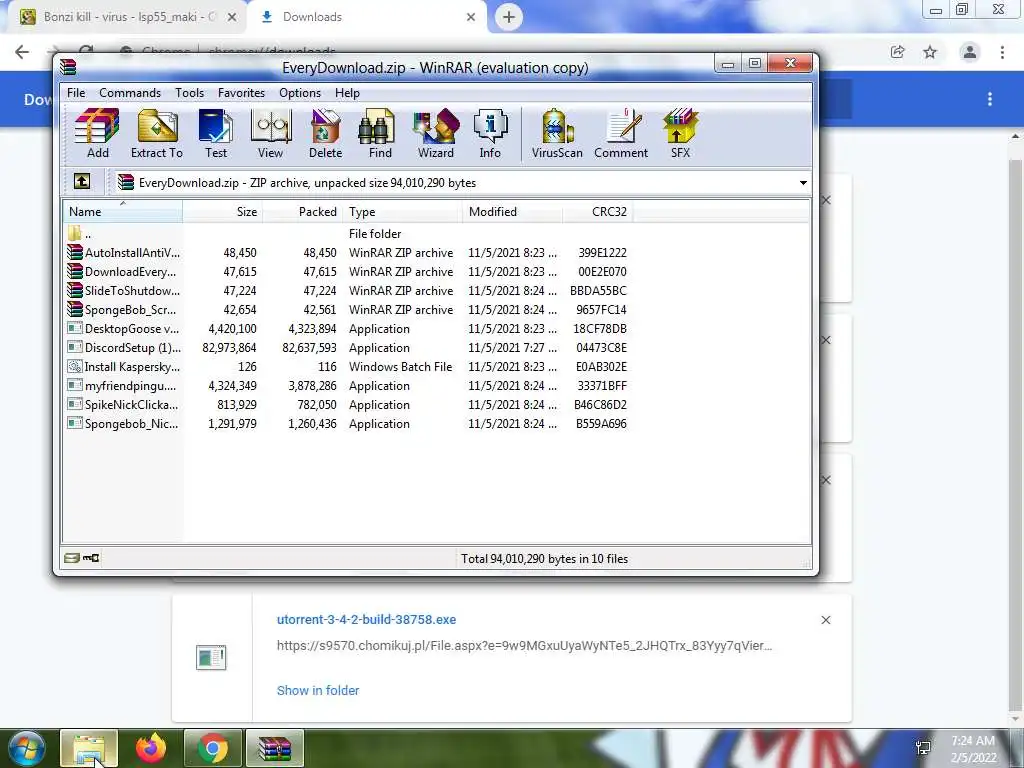The height and width of the screenshot is (768, 1024).
Task: Bookmark this tab star icon
Action: tap(930, 52)
